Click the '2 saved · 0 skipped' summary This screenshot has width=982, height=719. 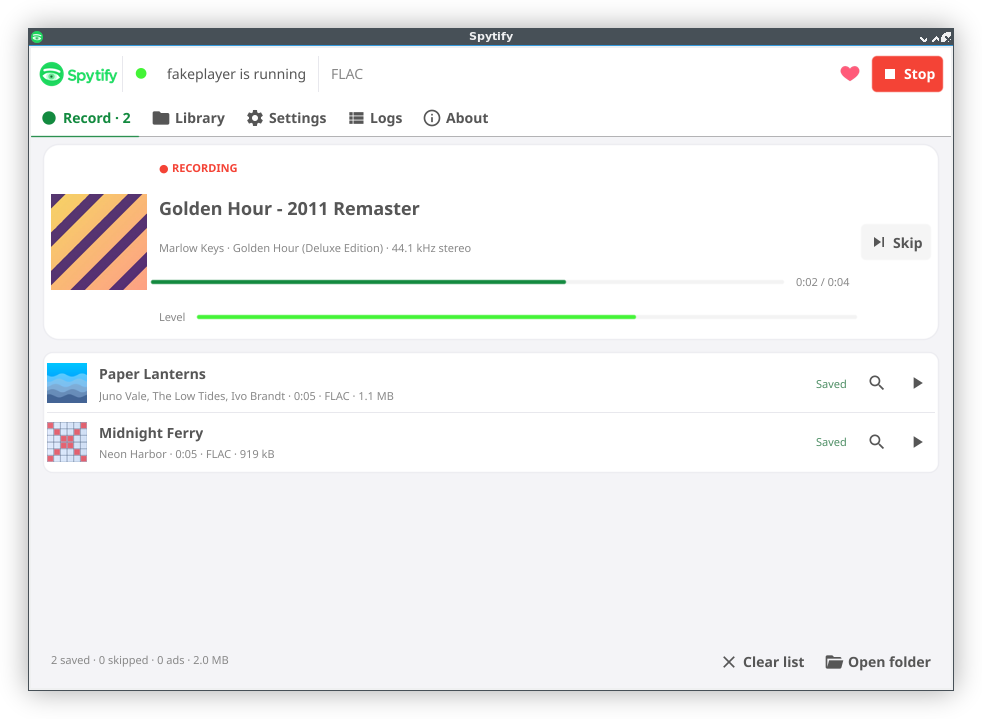(140, 660)
